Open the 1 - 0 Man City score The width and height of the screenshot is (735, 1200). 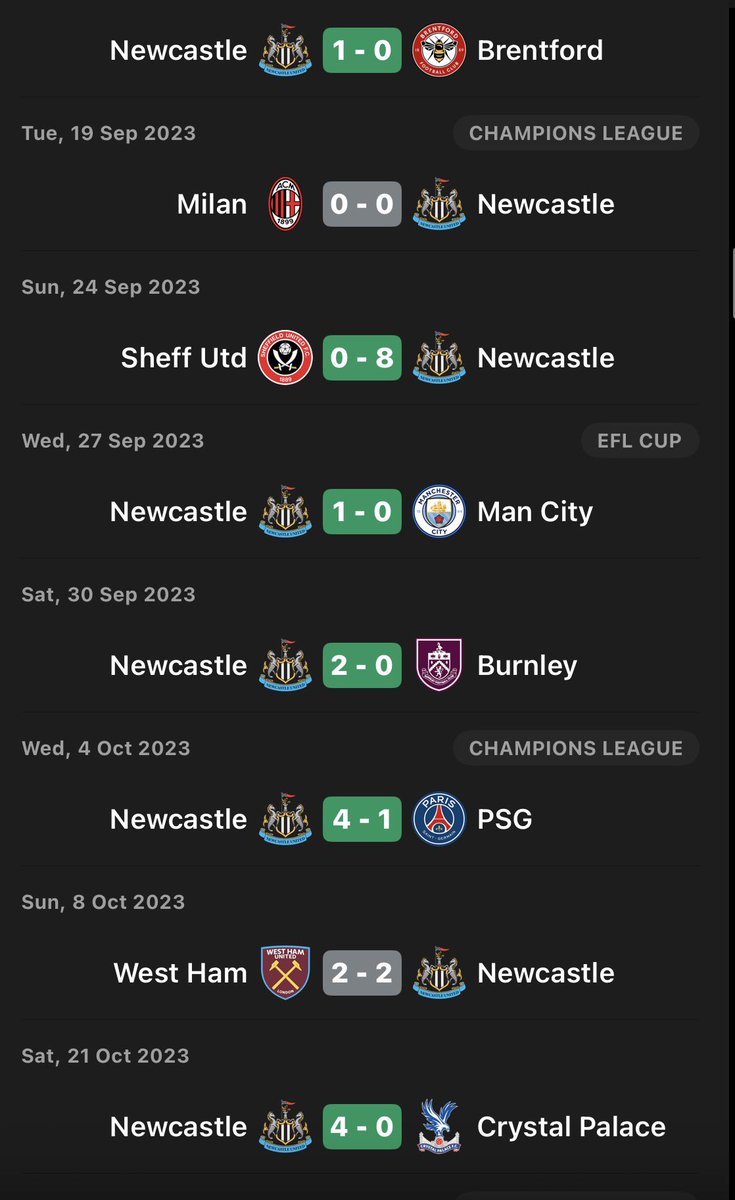[362, 512]
